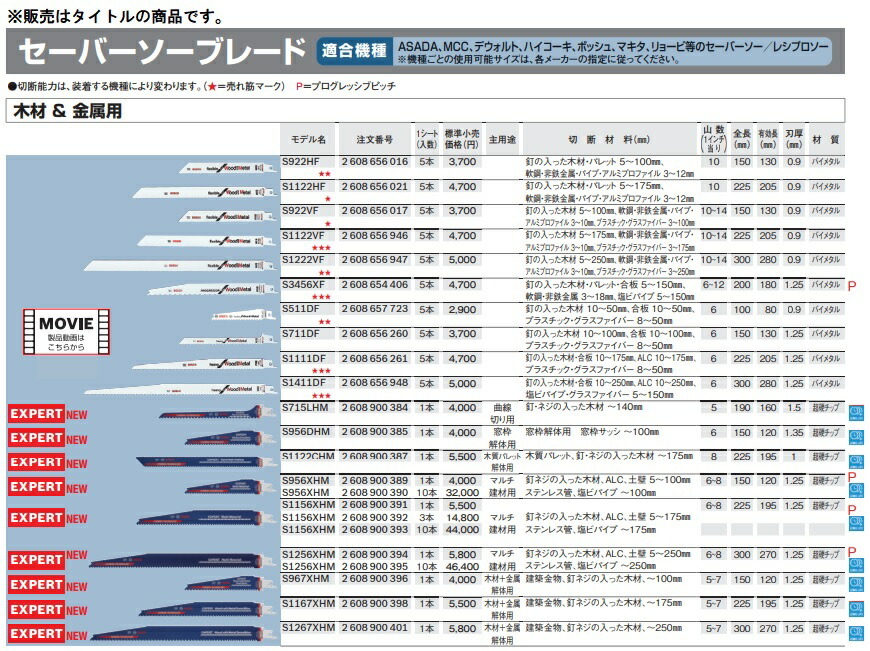
Task: Select model name S1111DF
Action: pos(304,359)
